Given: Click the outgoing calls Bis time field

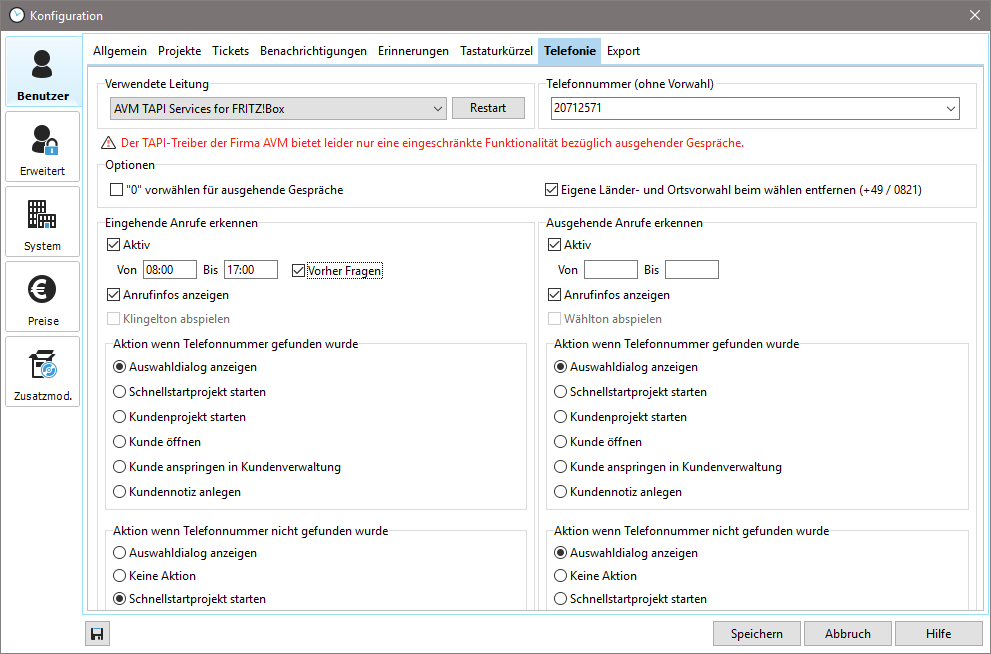Looking at the screenshot, I should [x=691, y=270].
